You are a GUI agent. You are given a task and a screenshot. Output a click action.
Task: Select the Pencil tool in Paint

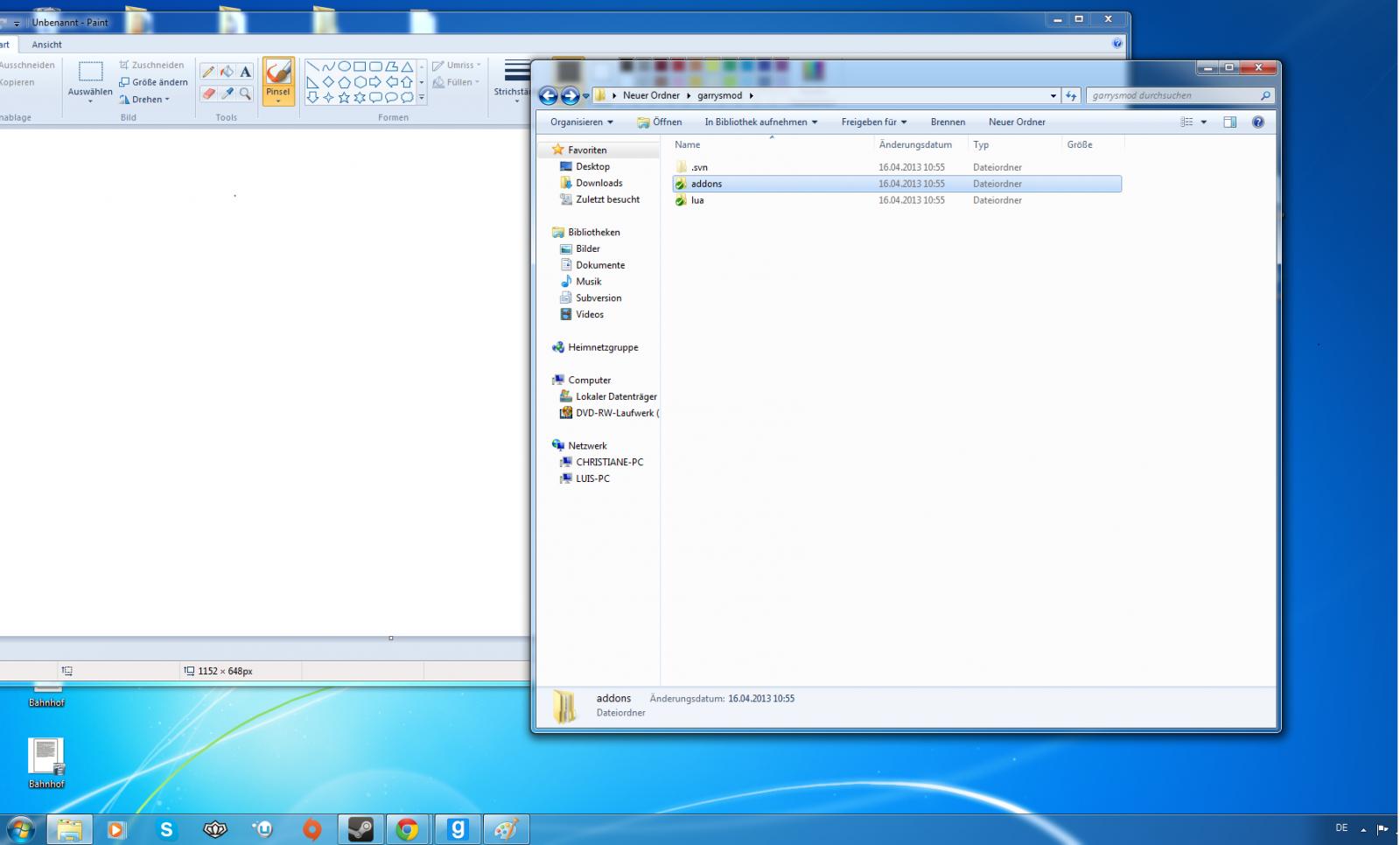coord(208,72)
